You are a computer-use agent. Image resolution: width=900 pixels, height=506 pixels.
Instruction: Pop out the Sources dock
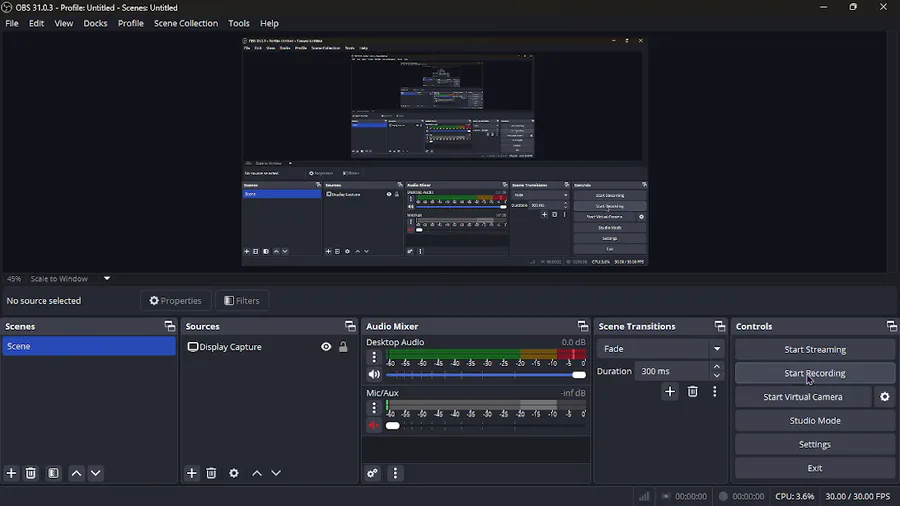(350, 326)
